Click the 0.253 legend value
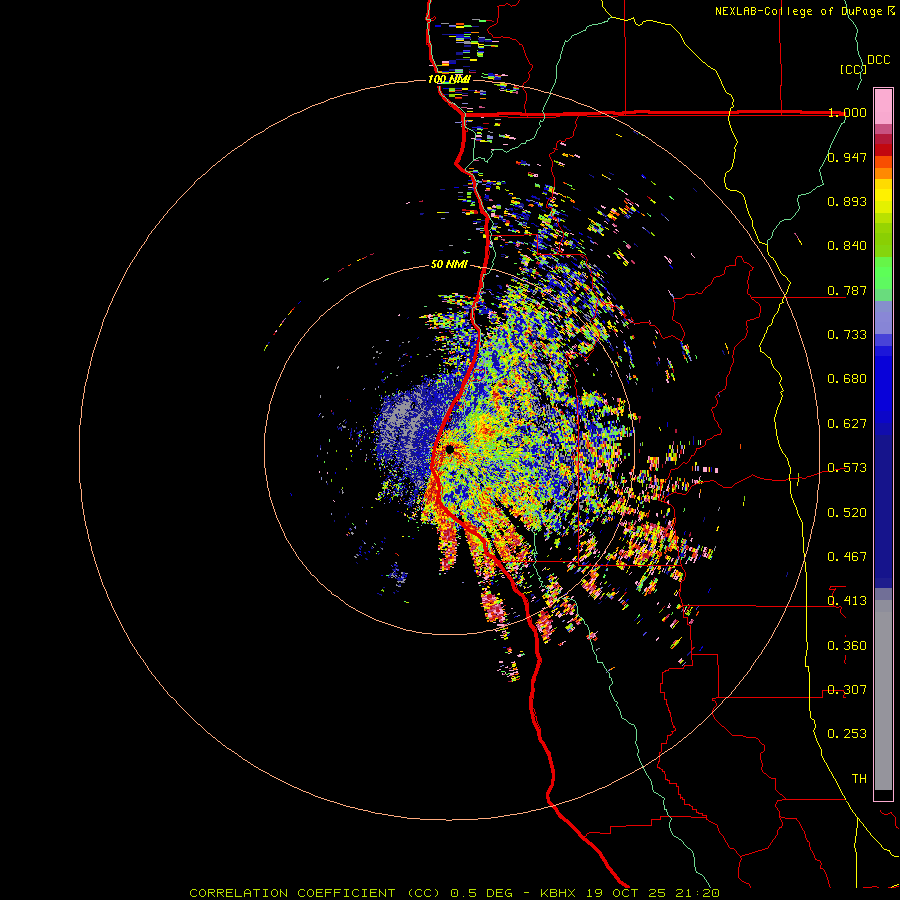The height and width of the screenshot is (900, 900). pos(847,734)
